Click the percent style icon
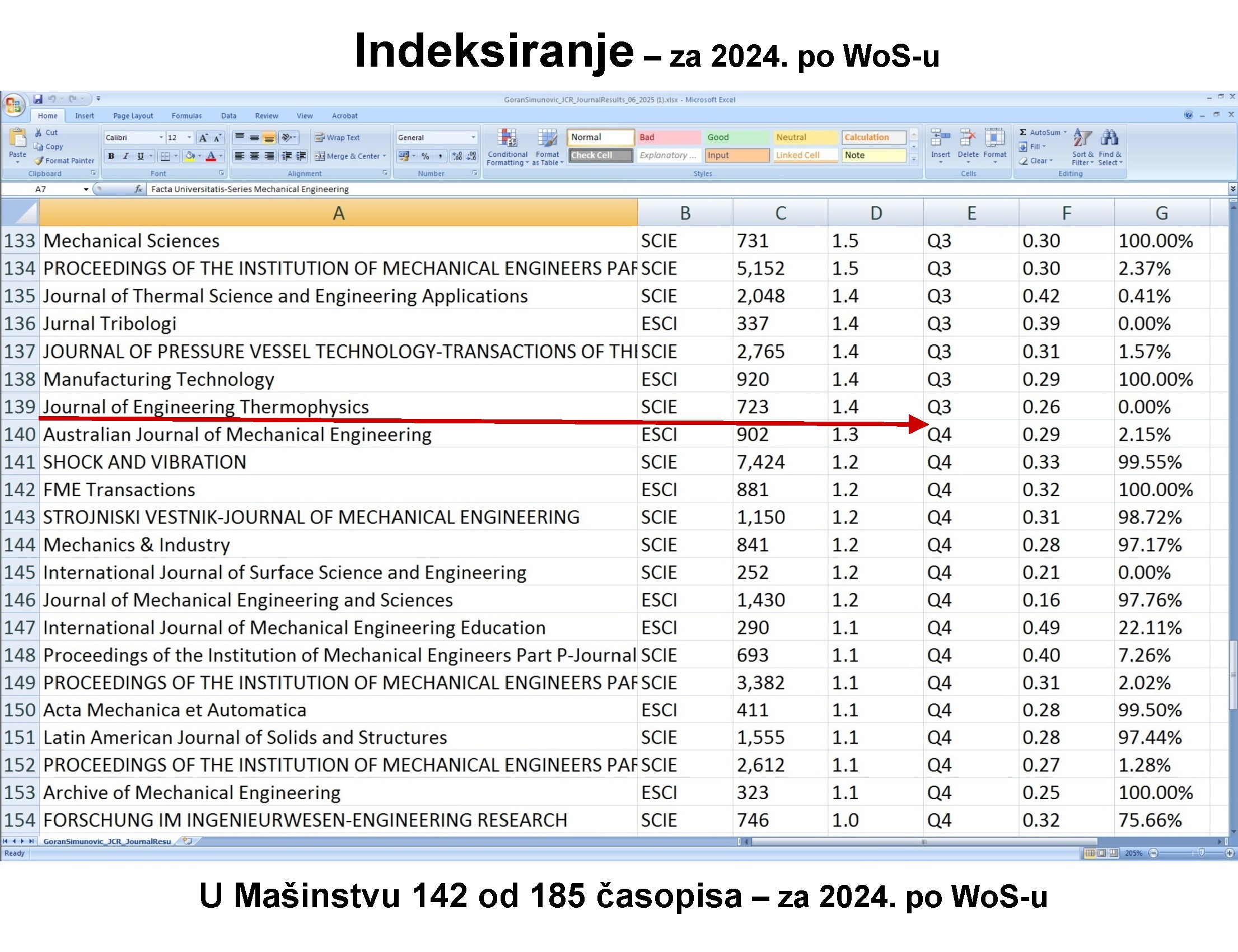This screenshot has width=1238, height=952. click(425, 156)
